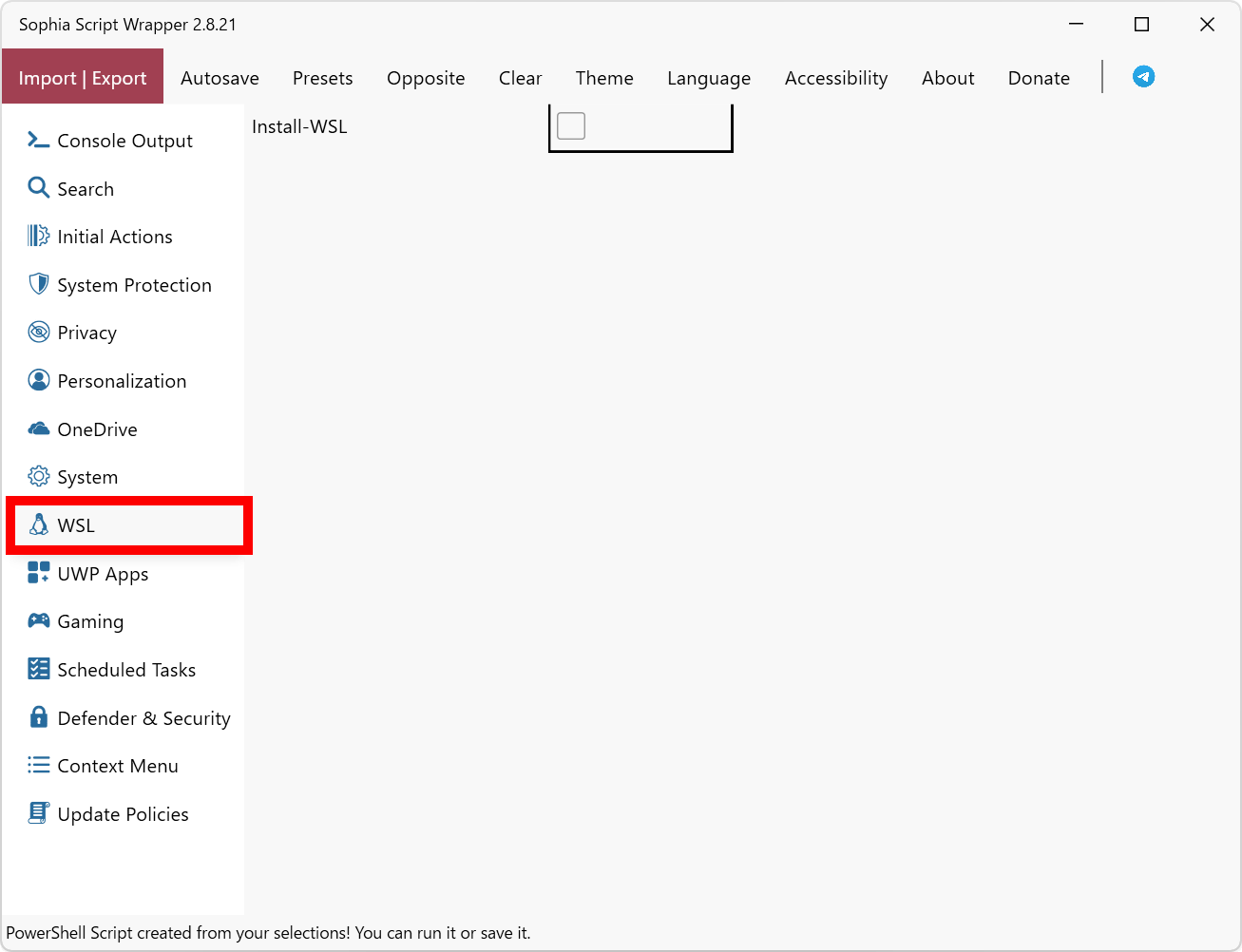1242x952 pixels.
Task: Go to Initial Actions via its icon
Action: click(38, 236)
